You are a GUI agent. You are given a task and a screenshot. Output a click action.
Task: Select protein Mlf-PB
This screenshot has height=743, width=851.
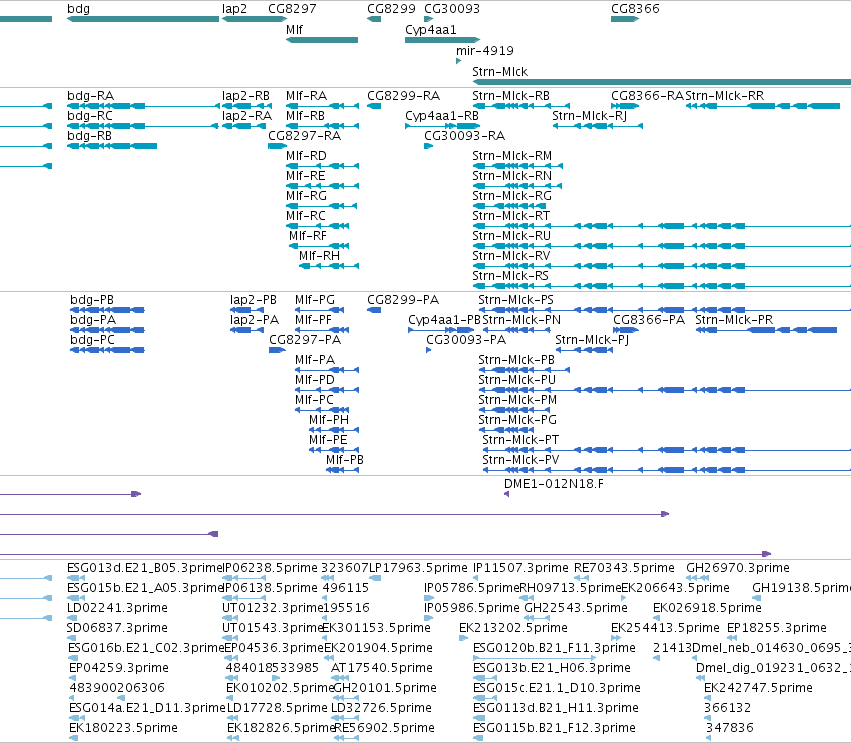click(x=345, y=460)
